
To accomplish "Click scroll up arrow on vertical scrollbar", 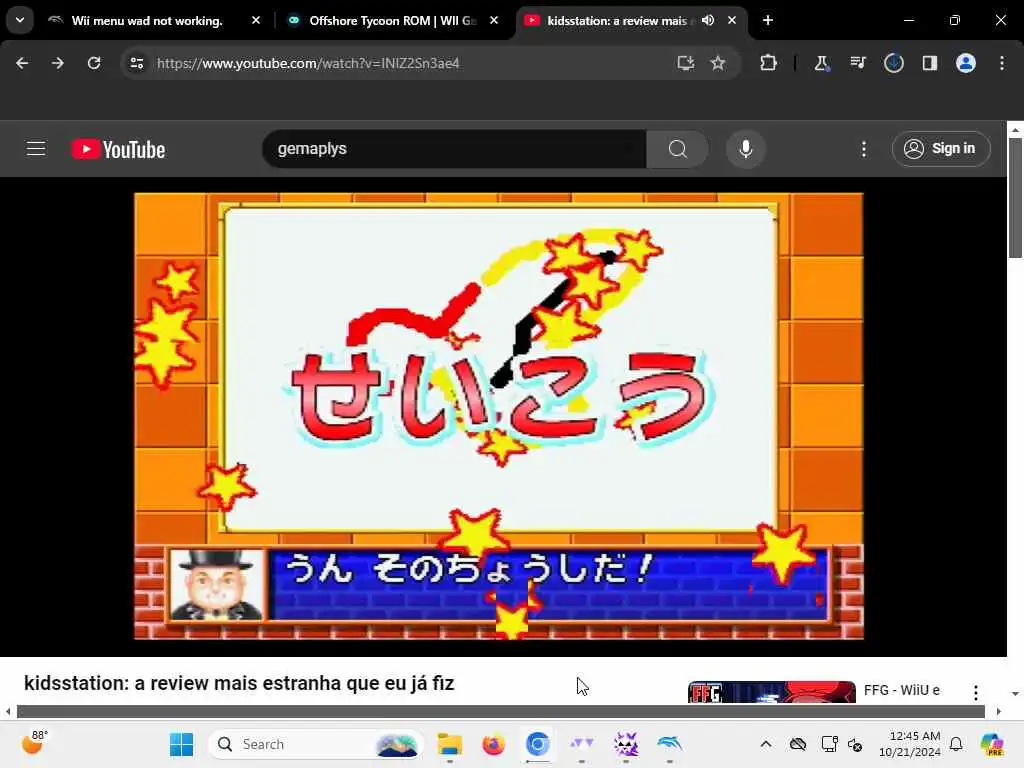I will (1015, 129).
